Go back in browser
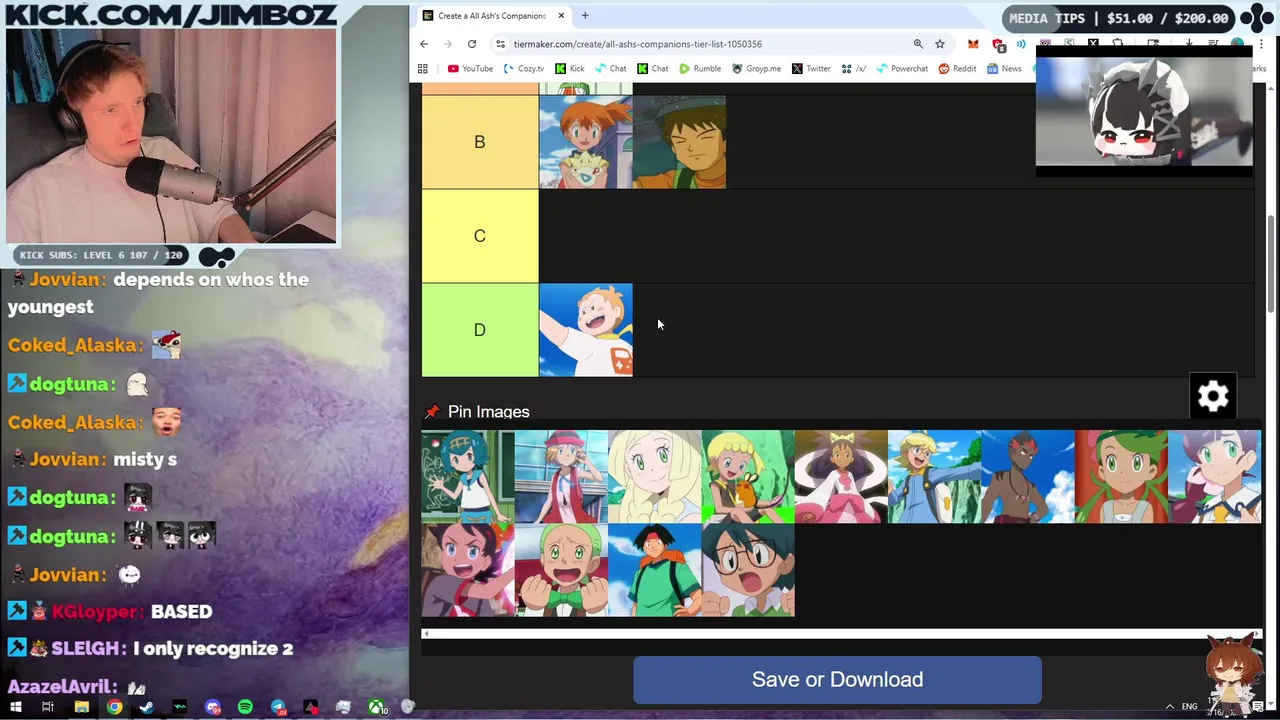 pos(424,44)
